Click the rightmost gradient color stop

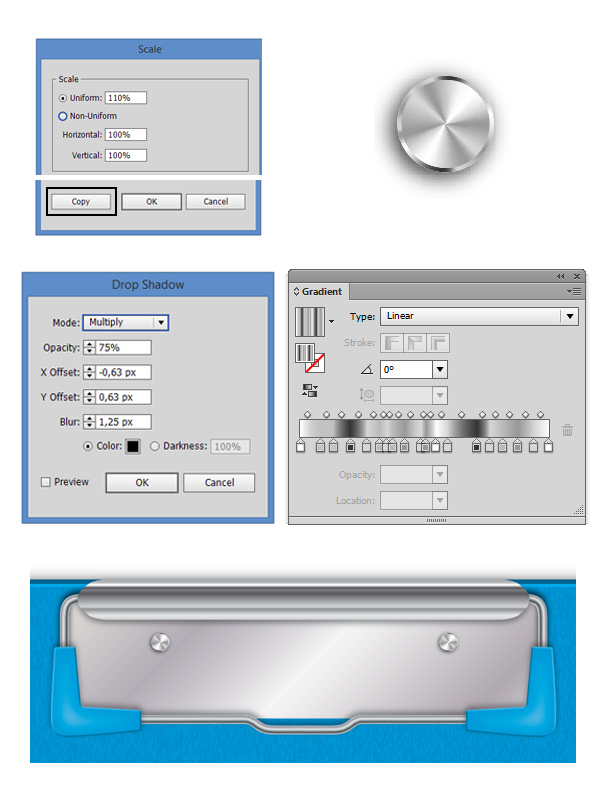(549, 446)
